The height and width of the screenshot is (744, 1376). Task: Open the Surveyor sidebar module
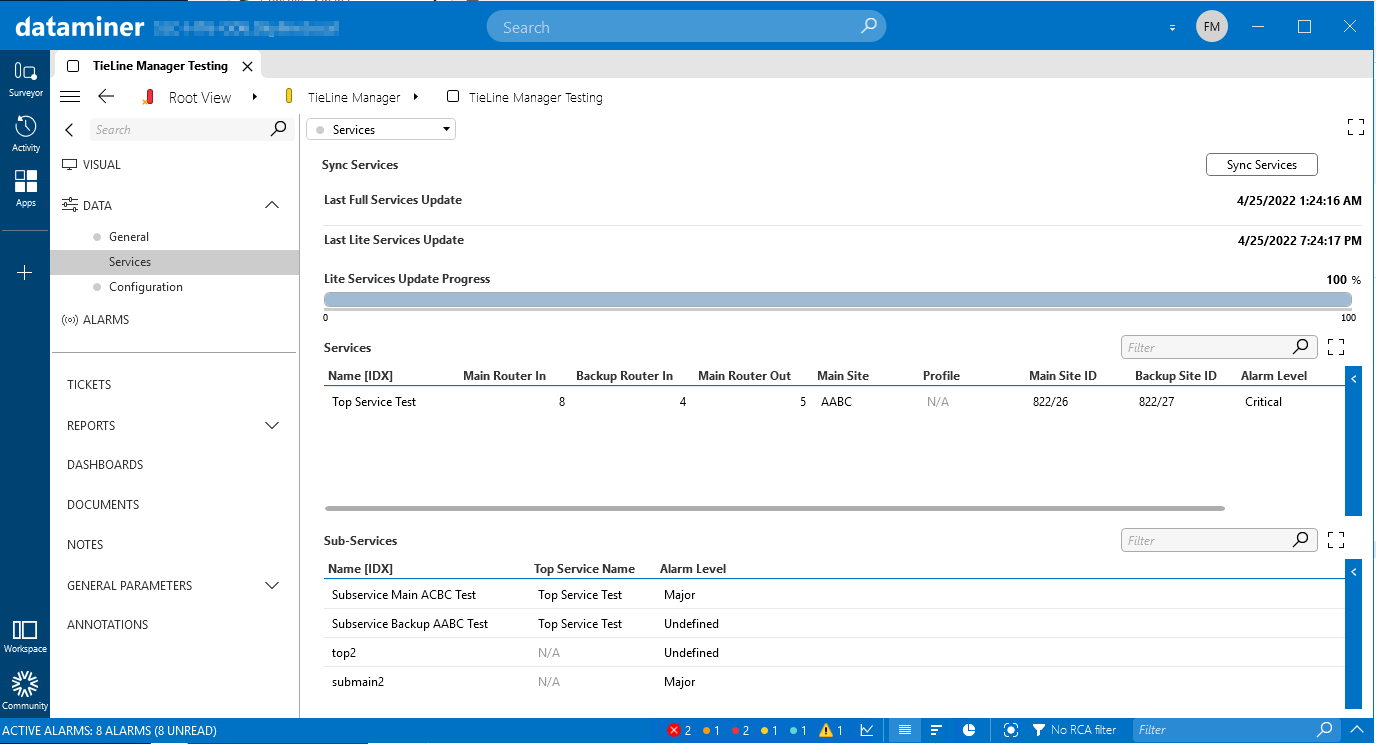coord(26,78)
